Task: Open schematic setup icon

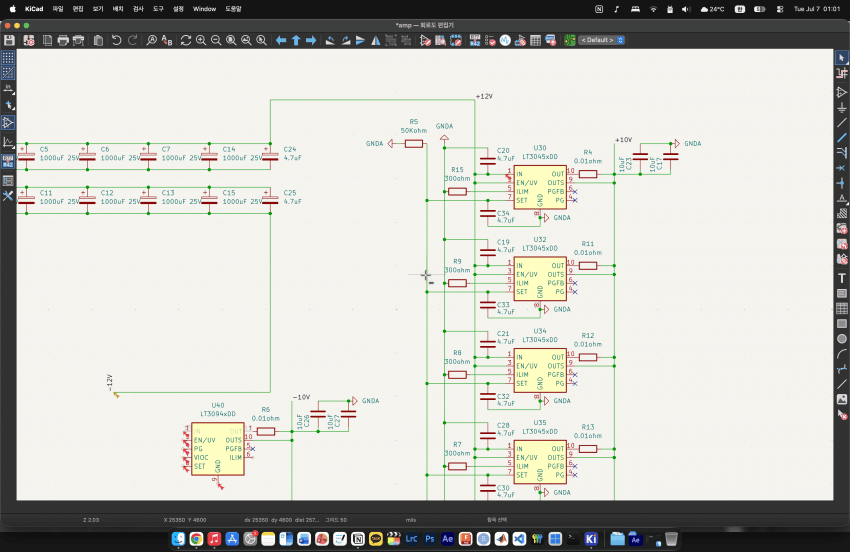Action: pyautogui.click(x=29, y=40)
